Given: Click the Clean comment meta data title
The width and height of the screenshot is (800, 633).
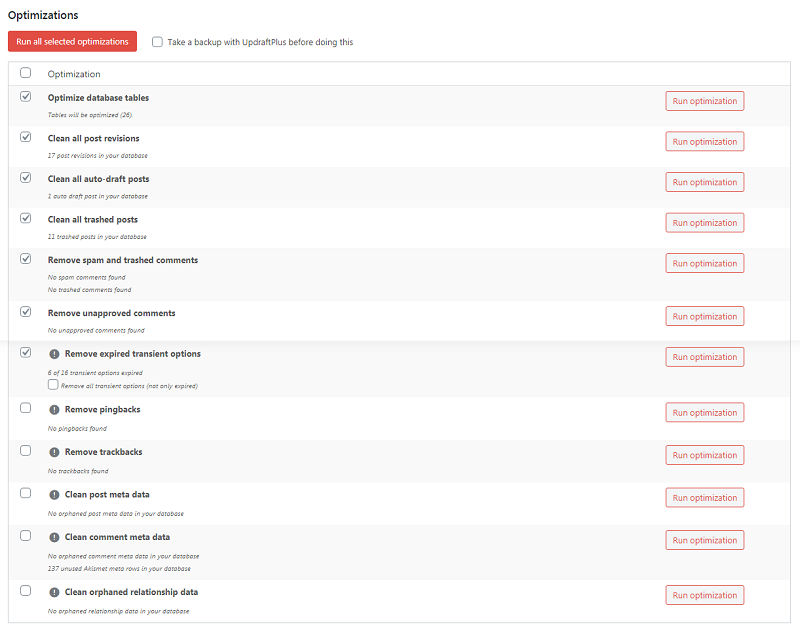Looking at the screenshot, I should coord(117,537).
